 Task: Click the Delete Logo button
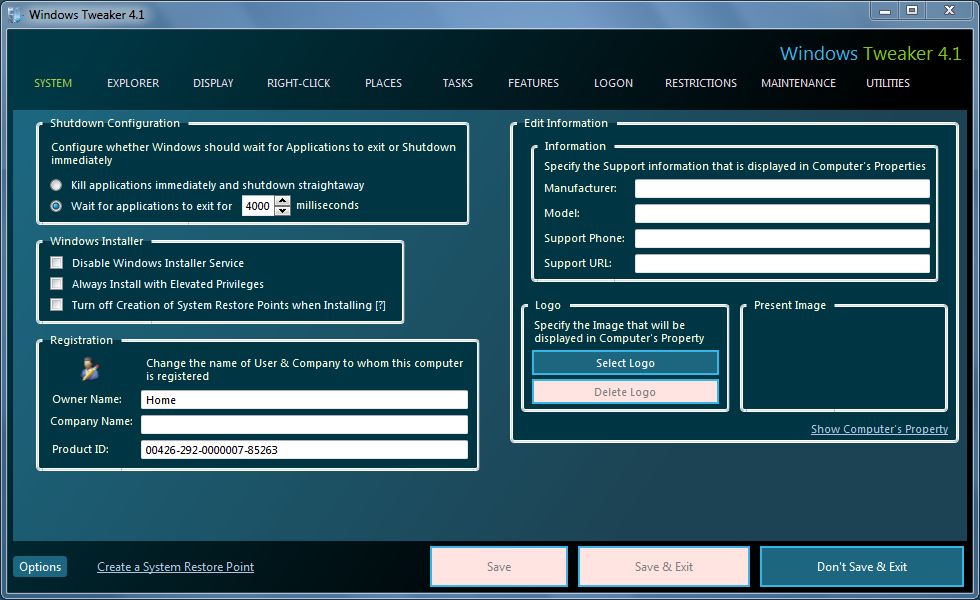click(x=625, y=392)
